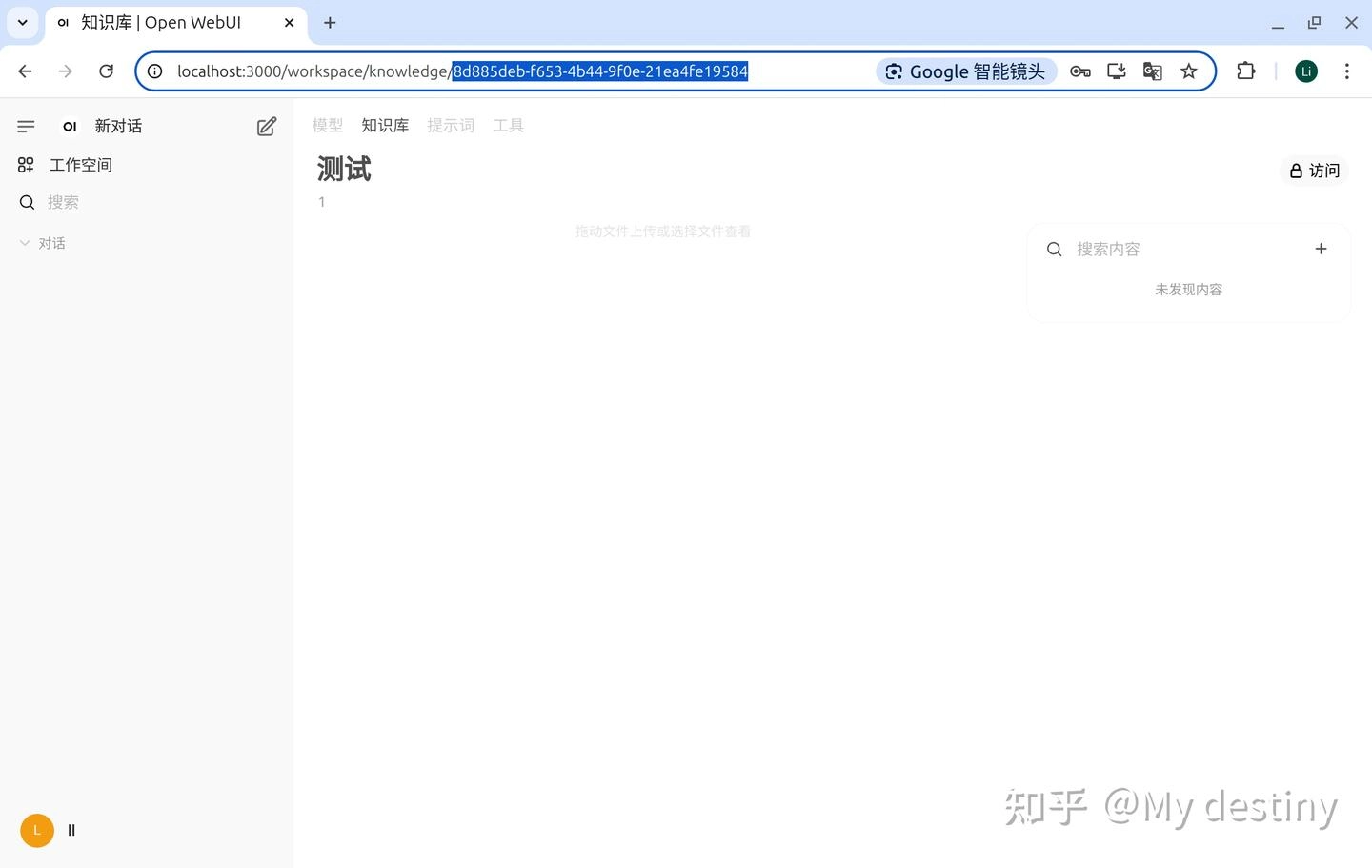Focus the 搜索内容 search input field

1181,249
